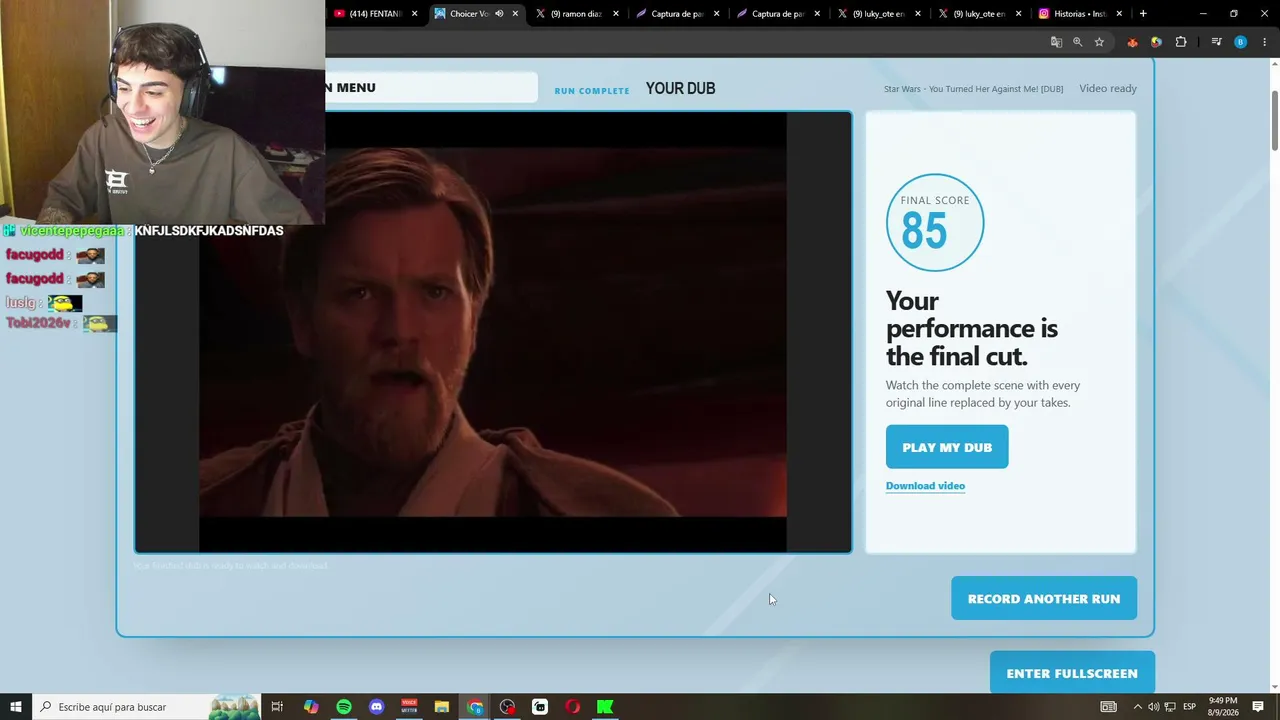1280x720 pixels.
Task: Launch Copilot from the taskbar
Action: point(311,707)
